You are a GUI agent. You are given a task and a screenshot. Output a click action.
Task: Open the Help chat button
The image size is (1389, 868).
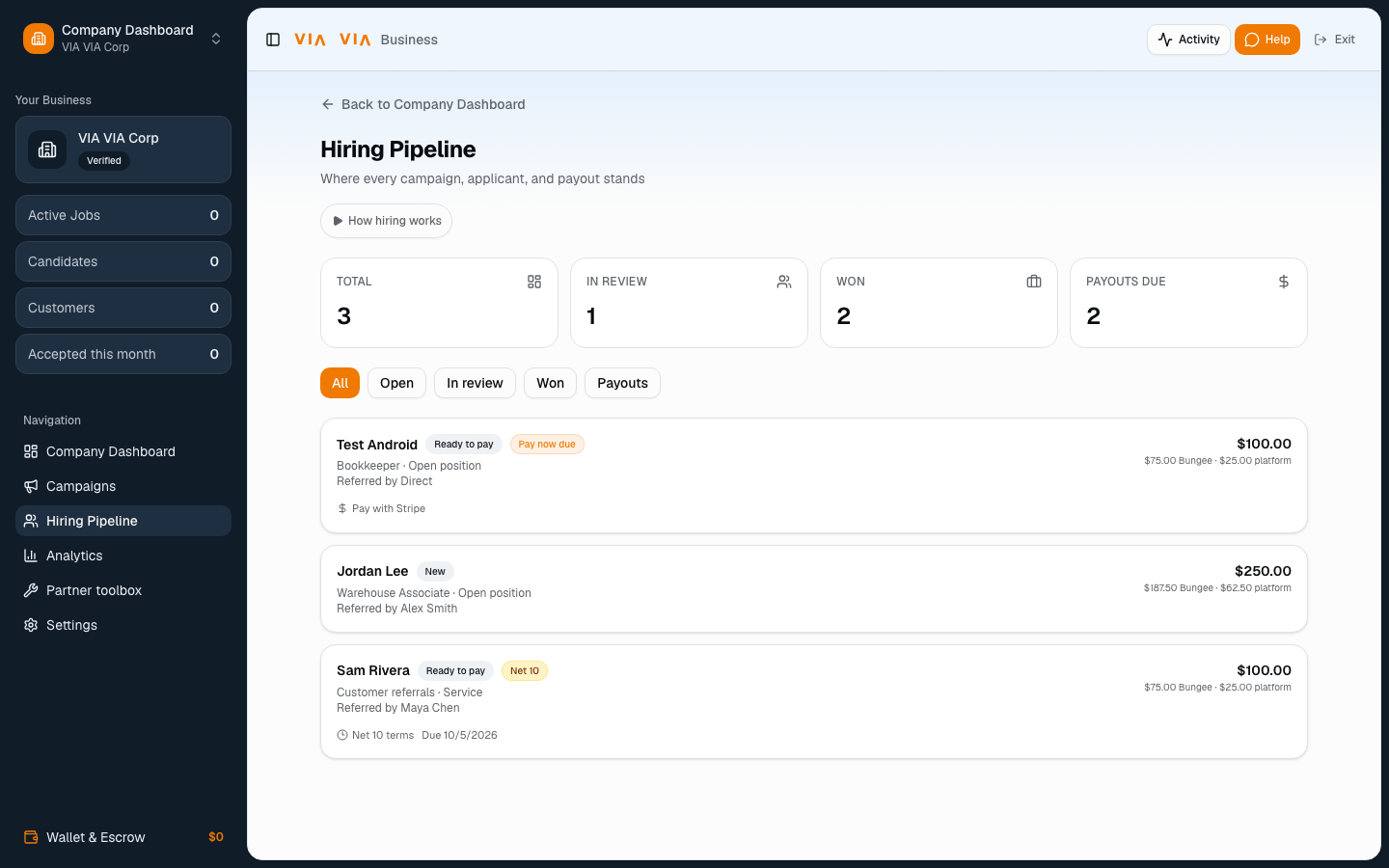(1267, 40)
